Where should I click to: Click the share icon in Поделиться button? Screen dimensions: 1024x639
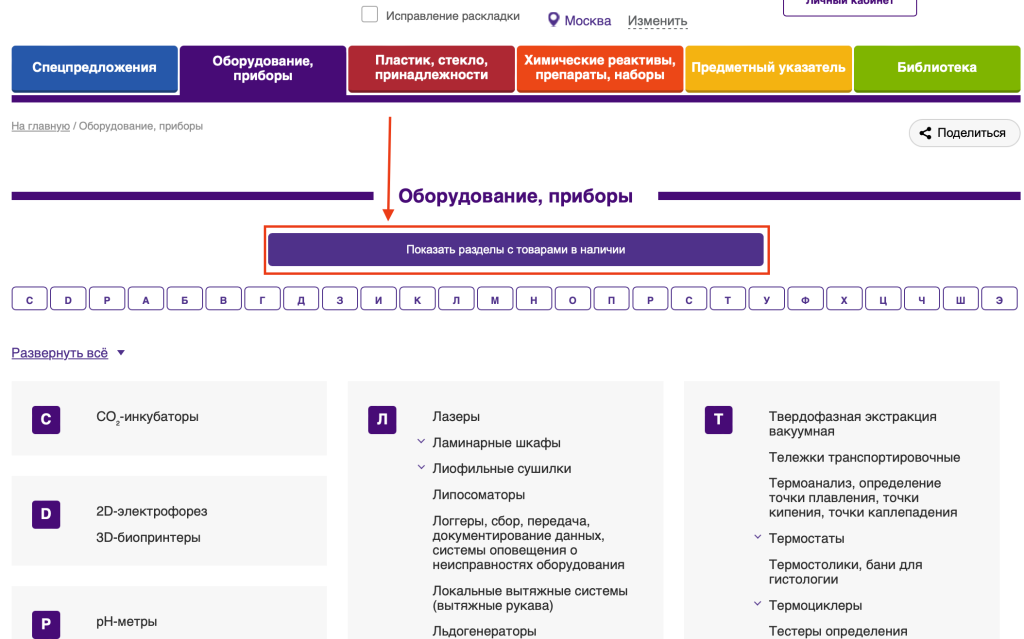pos(925,133)
